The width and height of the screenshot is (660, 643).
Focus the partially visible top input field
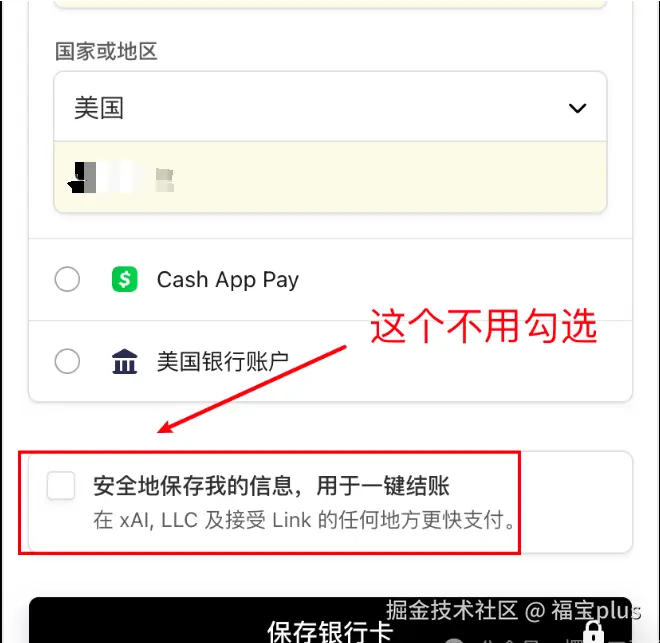coord(330,4)
